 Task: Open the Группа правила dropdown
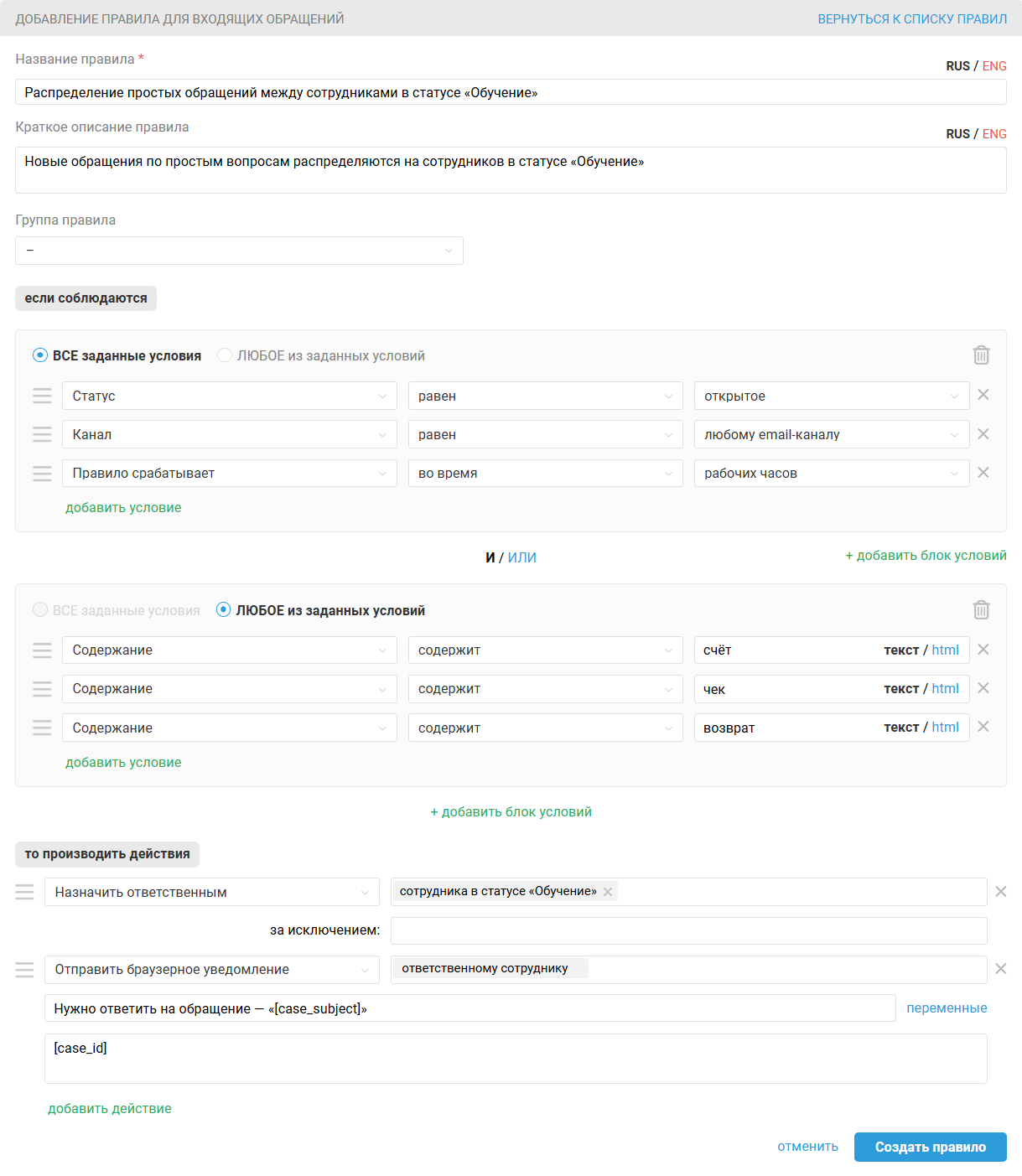pos(239,251)
